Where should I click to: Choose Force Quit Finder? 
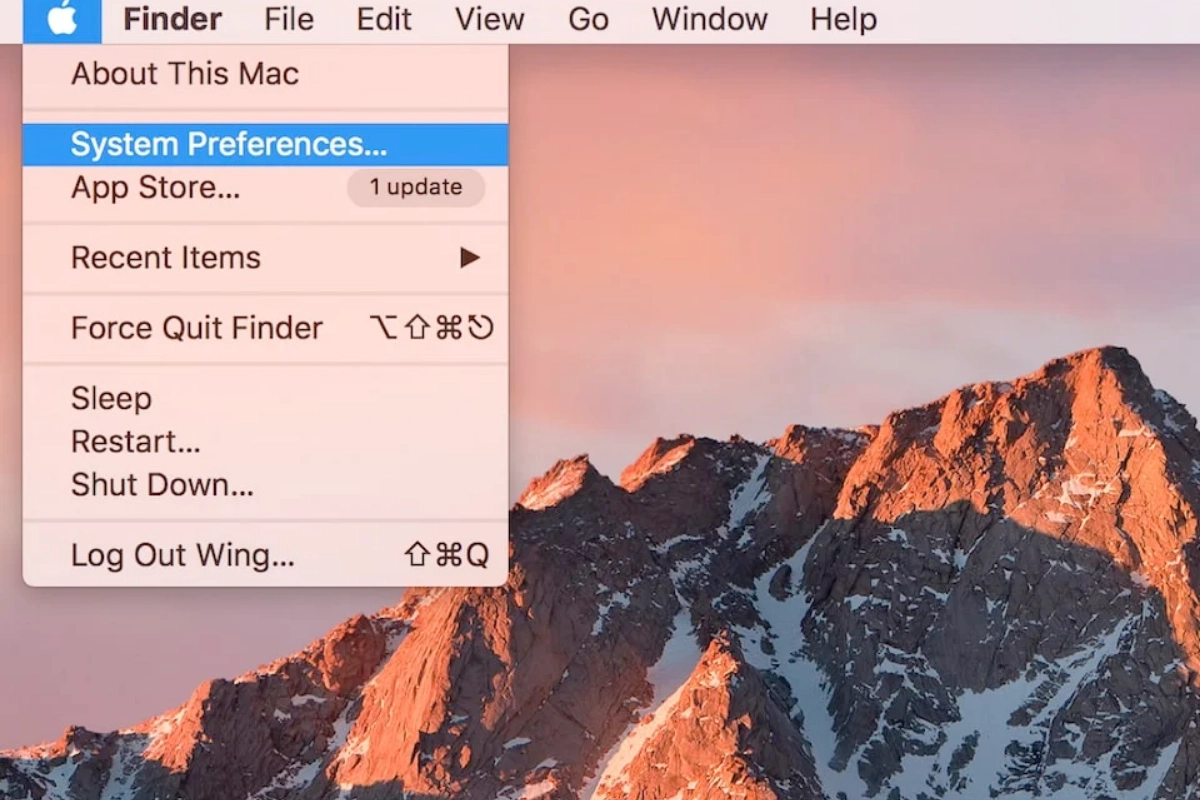[197, 328]
